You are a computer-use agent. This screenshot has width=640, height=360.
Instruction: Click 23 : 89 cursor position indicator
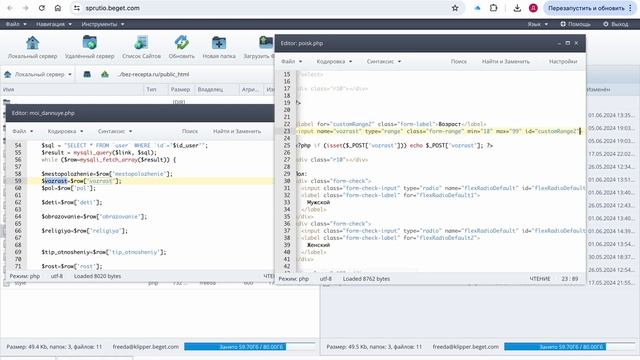(570, 279)
